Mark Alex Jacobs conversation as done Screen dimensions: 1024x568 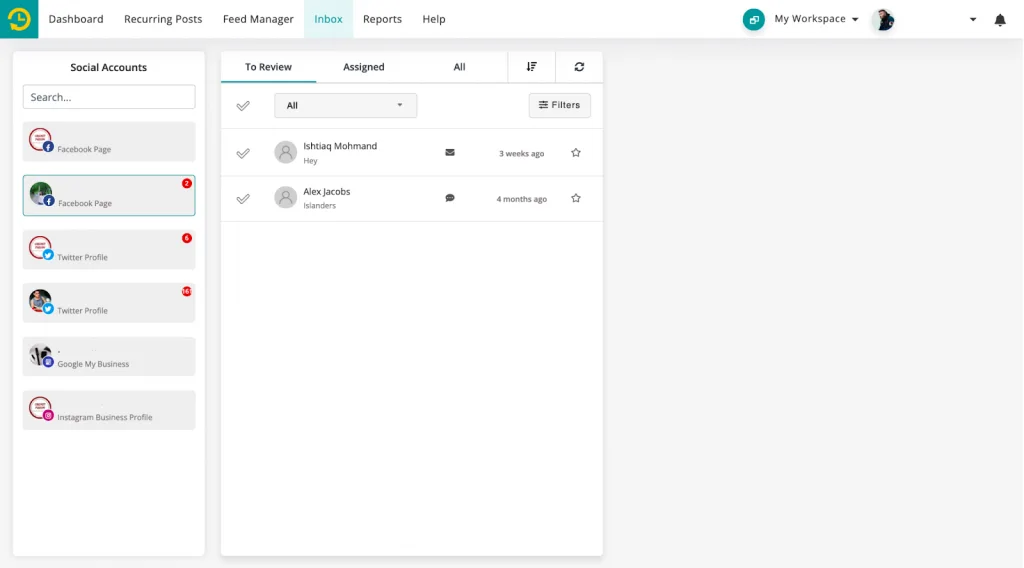(243, 198)
